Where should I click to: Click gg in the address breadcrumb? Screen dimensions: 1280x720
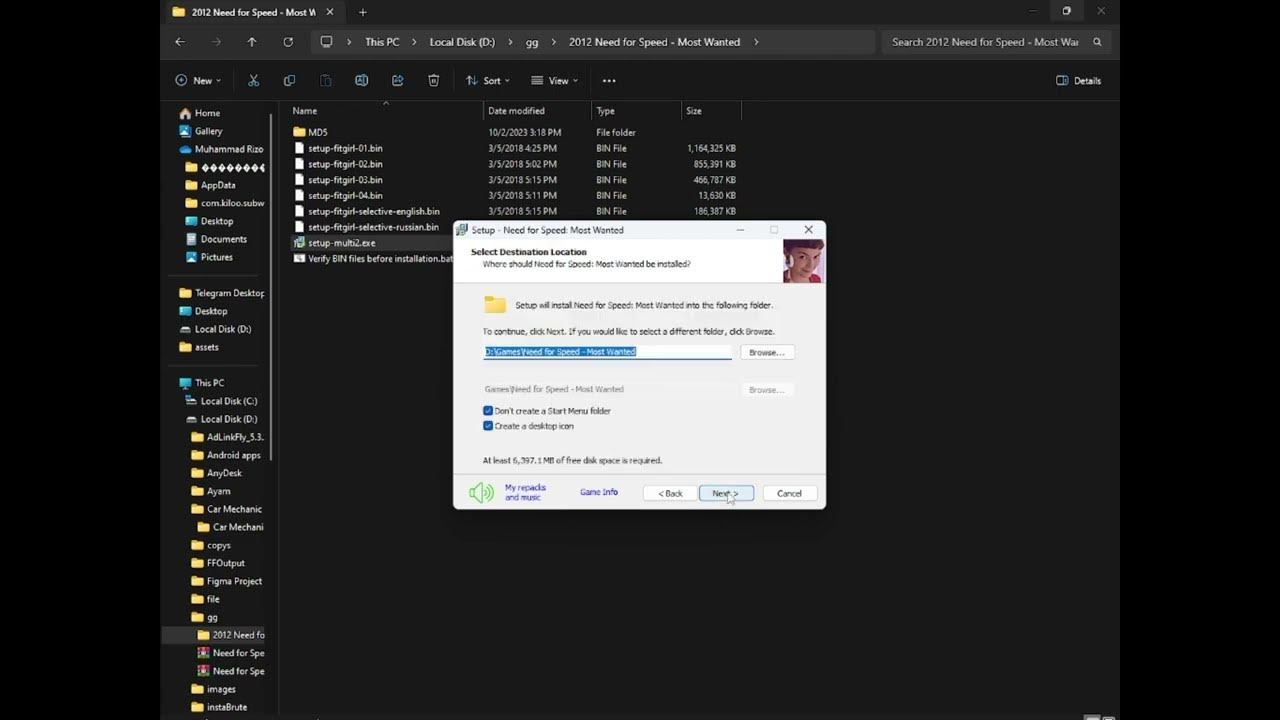532,42
